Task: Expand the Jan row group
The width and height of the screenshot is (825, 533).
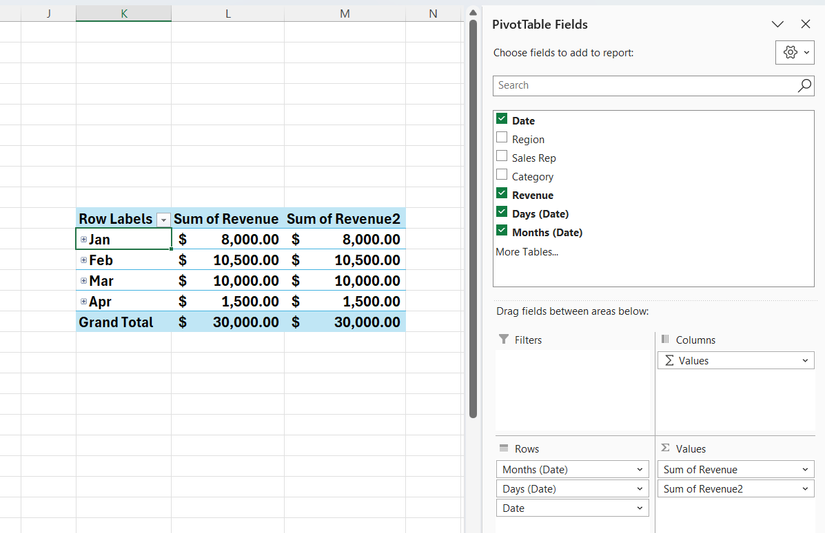Action: [x=84, y=240]
